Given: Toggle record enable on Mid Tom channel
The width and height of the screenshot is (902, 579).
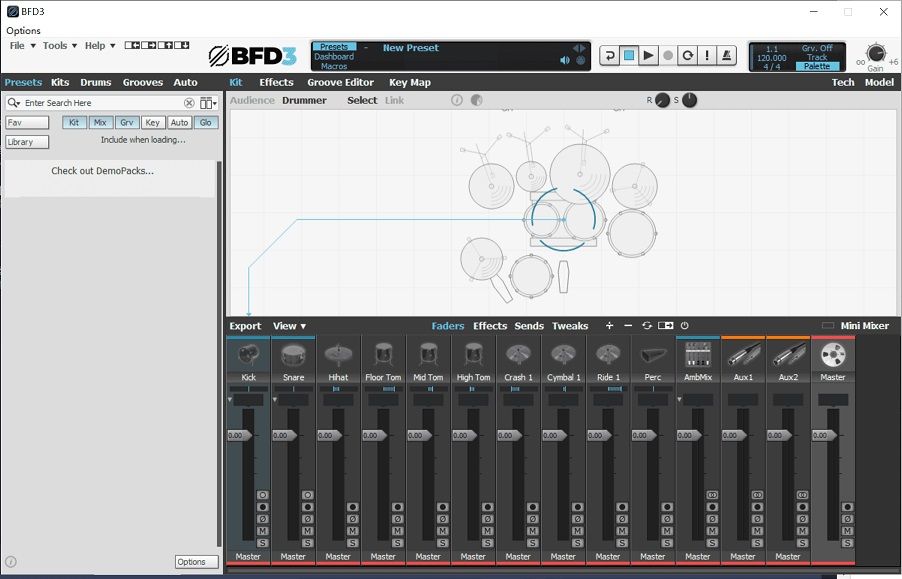Looking at the screenshot, I should click(442, 507).
